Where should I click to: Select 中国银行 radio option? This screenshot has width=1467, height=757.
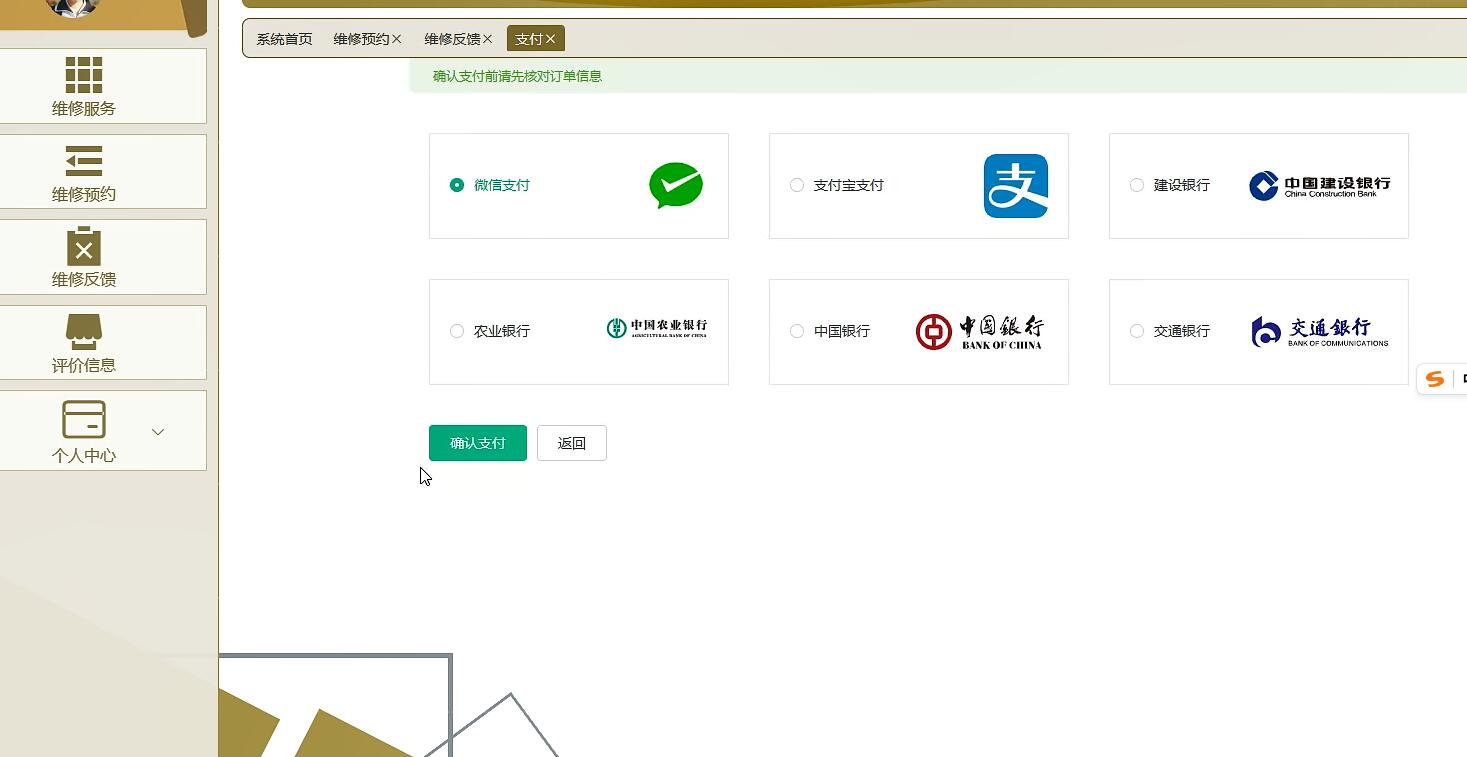[797, 331]
